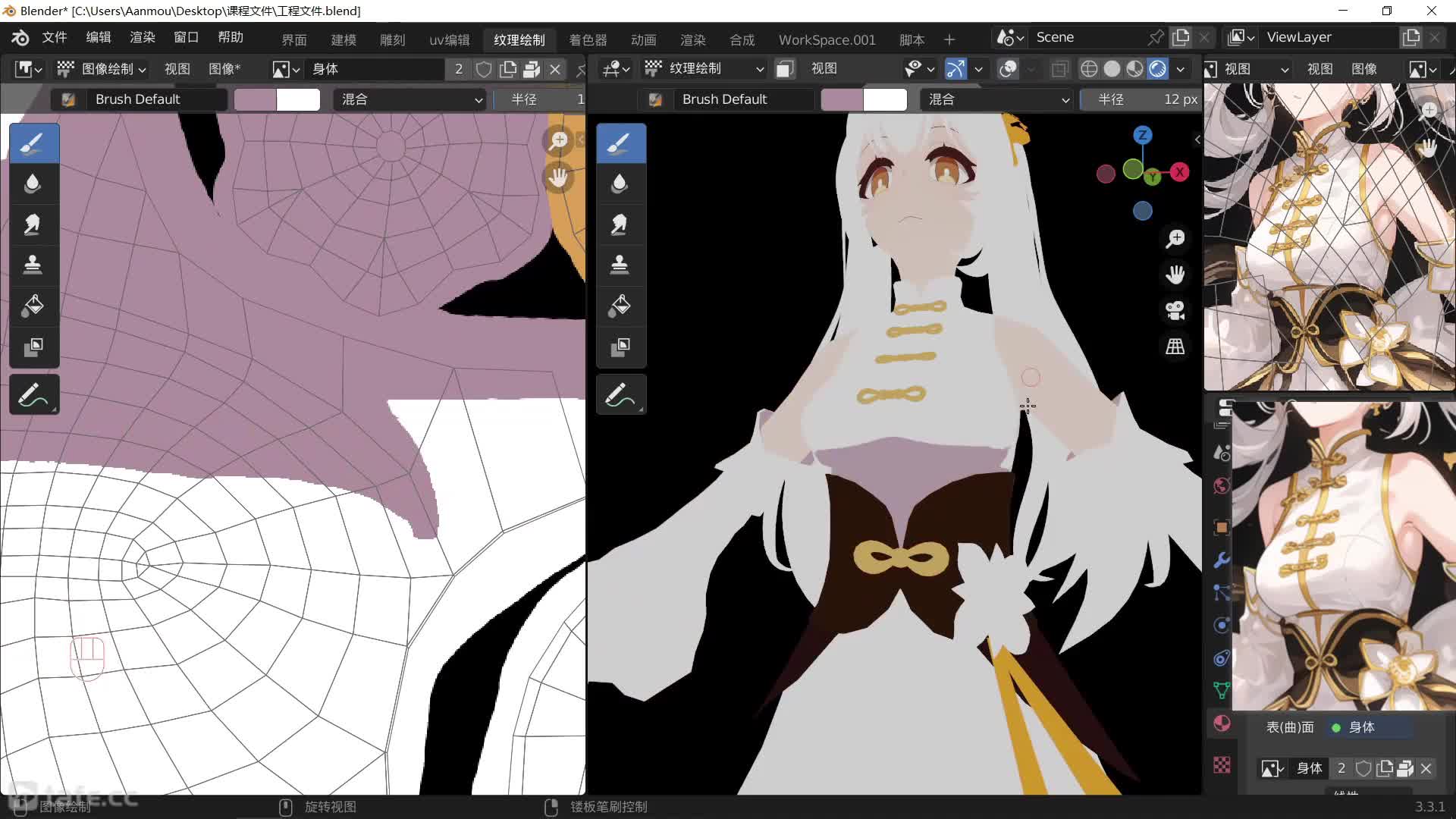Select the Soften tool in the 3D viewport toolbar
This screenshot has height=819, width=1456.
coord(621,184)
